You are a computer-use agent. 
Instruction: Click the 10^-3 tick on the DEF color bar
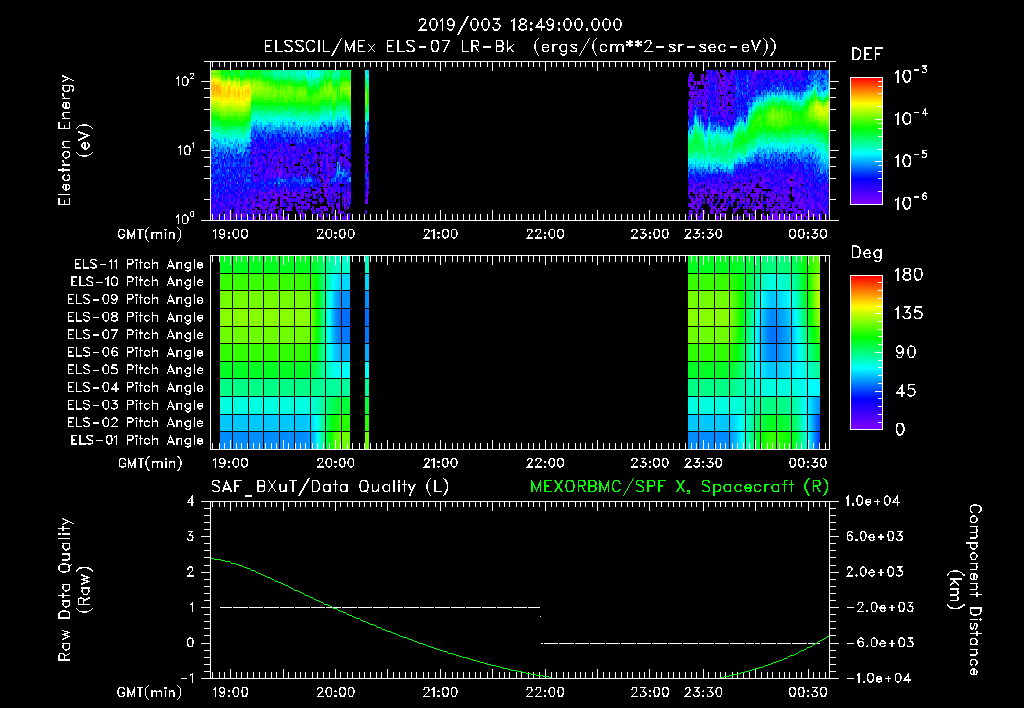(910, 76)
